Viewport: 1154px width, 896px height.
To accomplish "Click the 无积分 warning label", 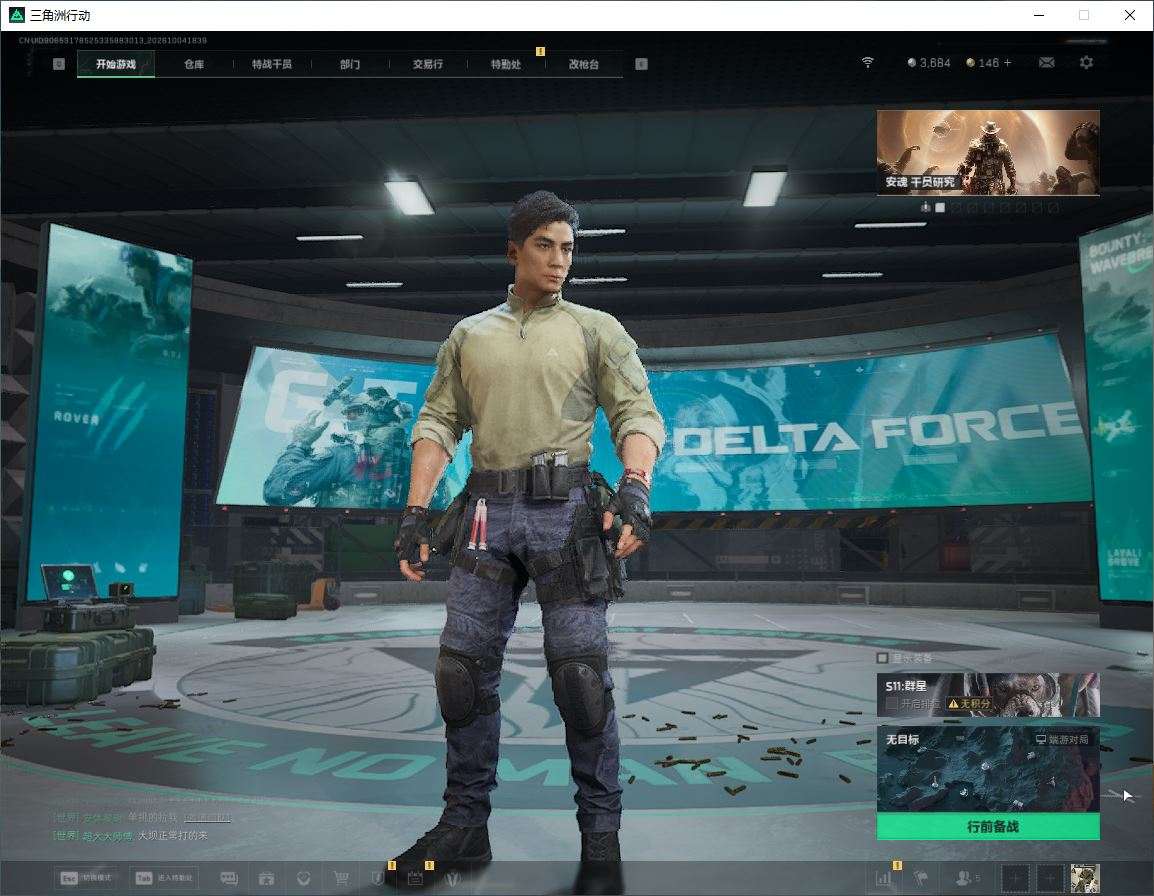I will coord(969,704).
